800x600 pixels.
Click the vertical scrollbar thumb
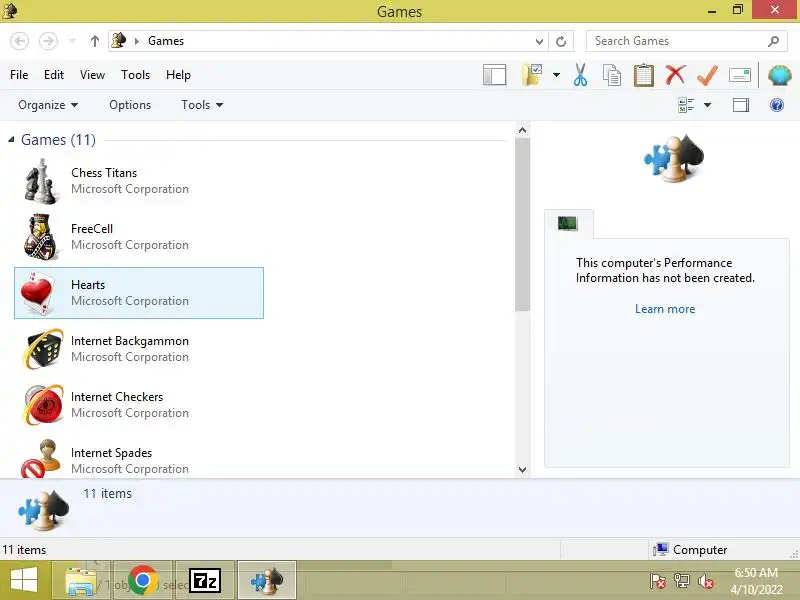522,225
